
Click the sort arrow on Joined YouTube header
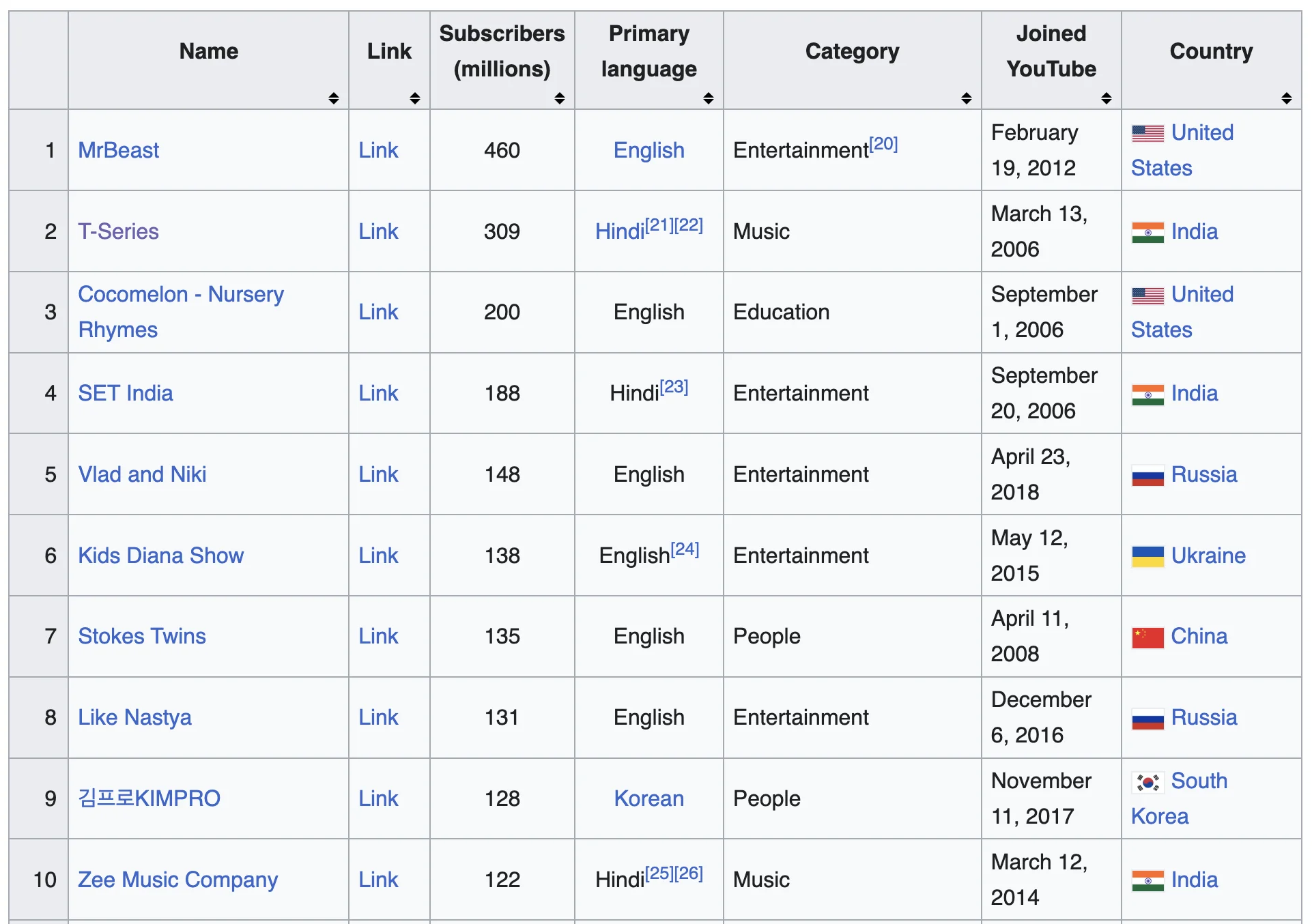[1107, 98]
